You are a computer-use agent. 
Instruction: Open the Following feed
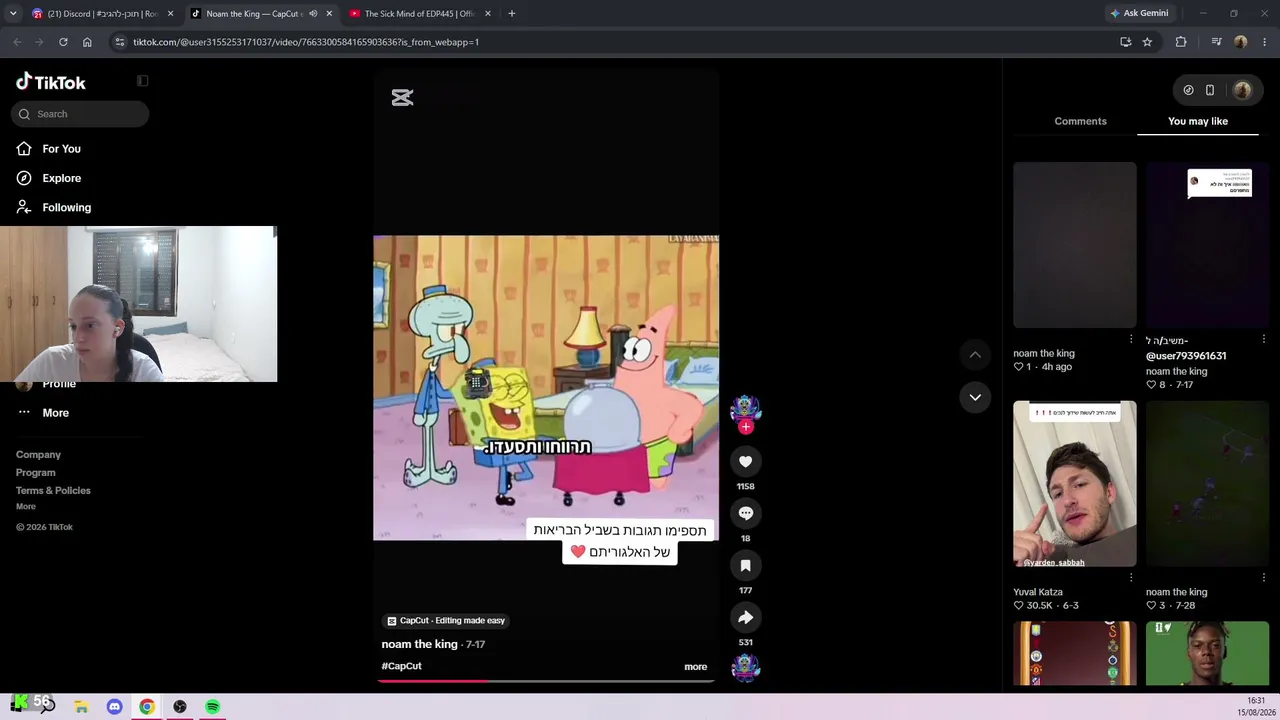[66, 207]
